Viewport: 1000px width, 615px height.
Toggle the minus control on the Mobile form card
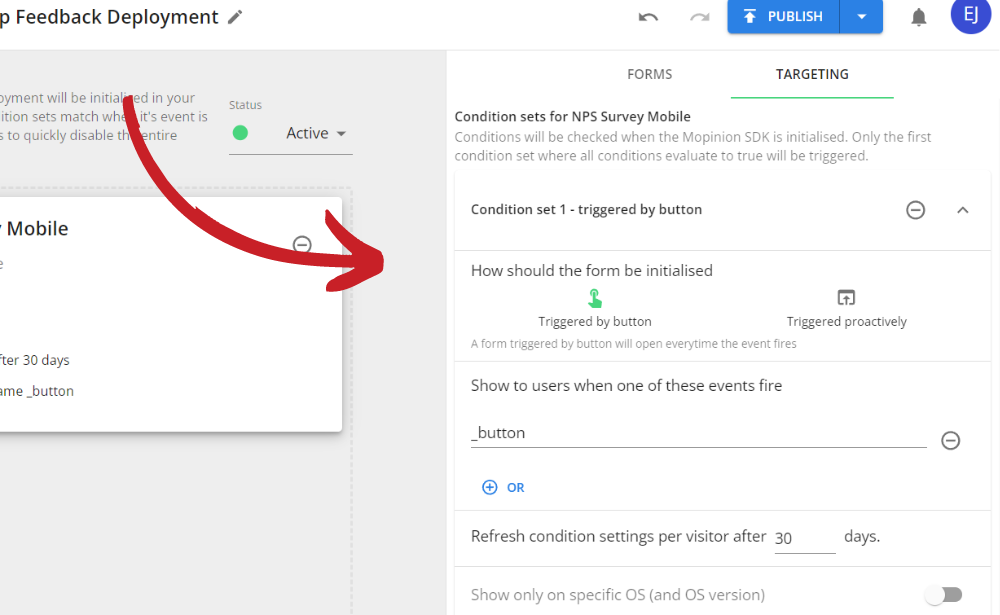point(300,244)
